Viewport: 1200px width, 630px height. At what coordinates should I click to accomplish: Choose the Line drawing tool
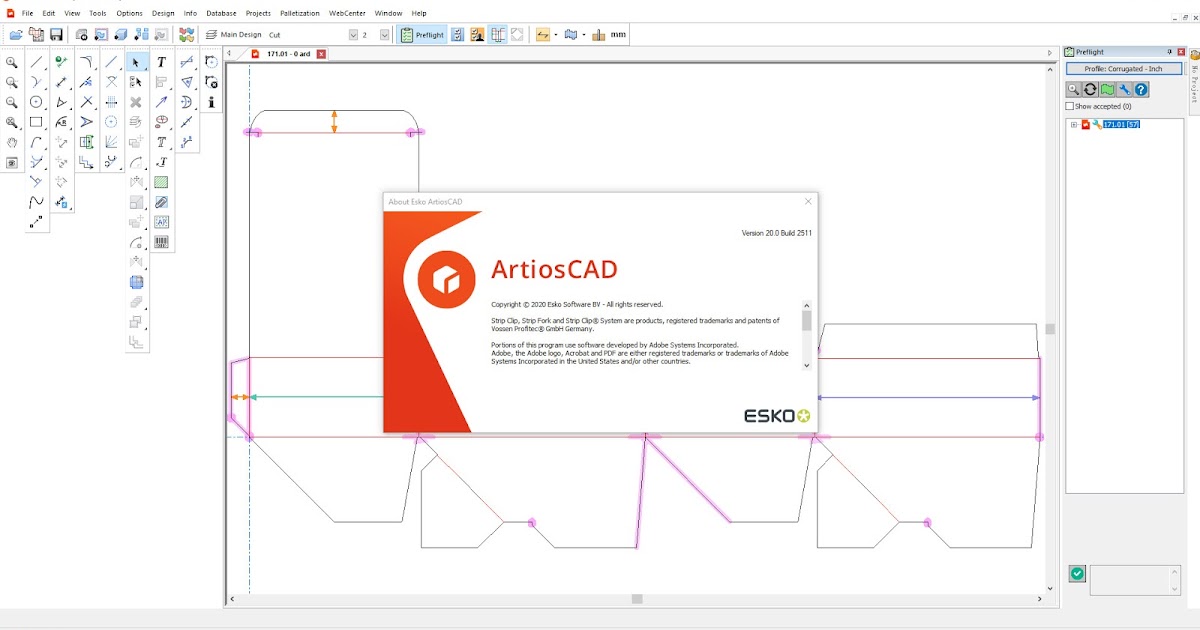[37, 62]
